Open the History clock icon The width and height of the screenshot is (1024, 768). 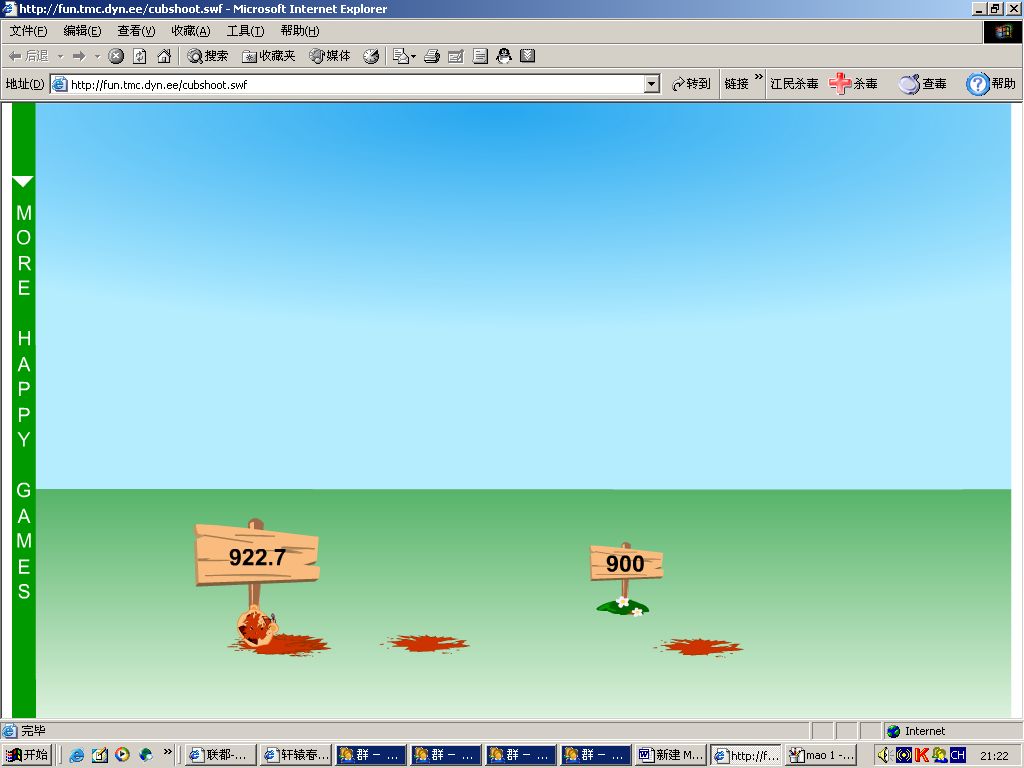pos(371,56)
